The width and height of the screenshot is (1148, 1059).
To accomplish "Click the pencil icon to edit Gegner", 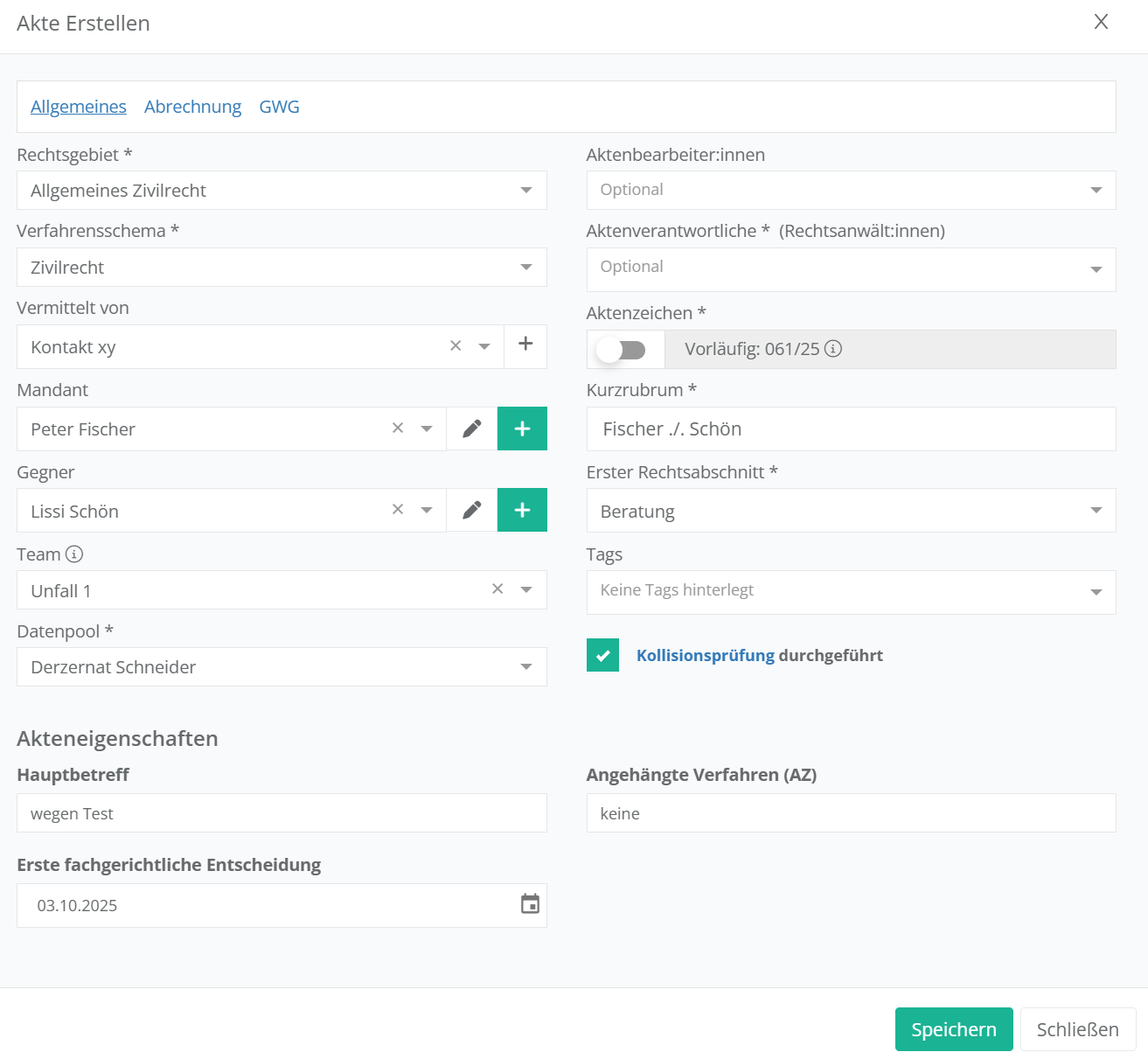I will point(471,510).
